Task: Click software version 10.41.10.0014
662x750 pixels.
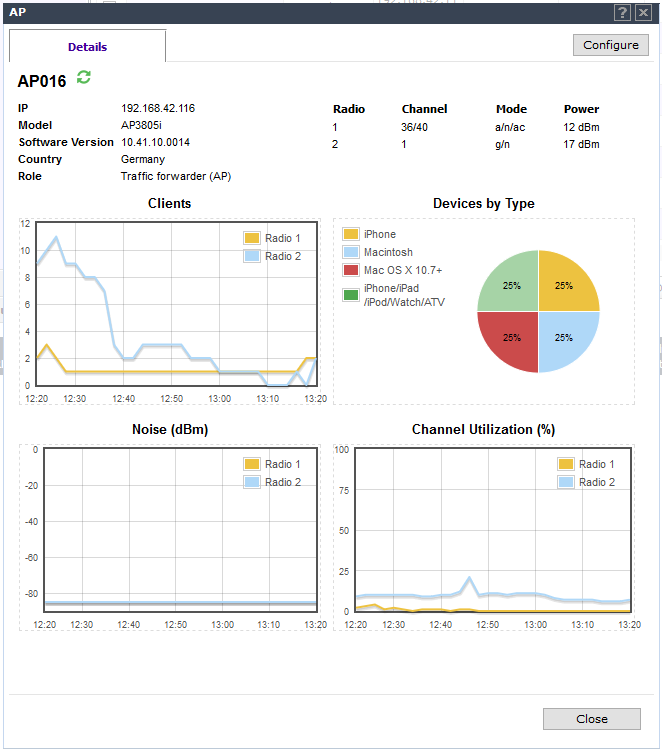Action: click(x=155, y=142)
